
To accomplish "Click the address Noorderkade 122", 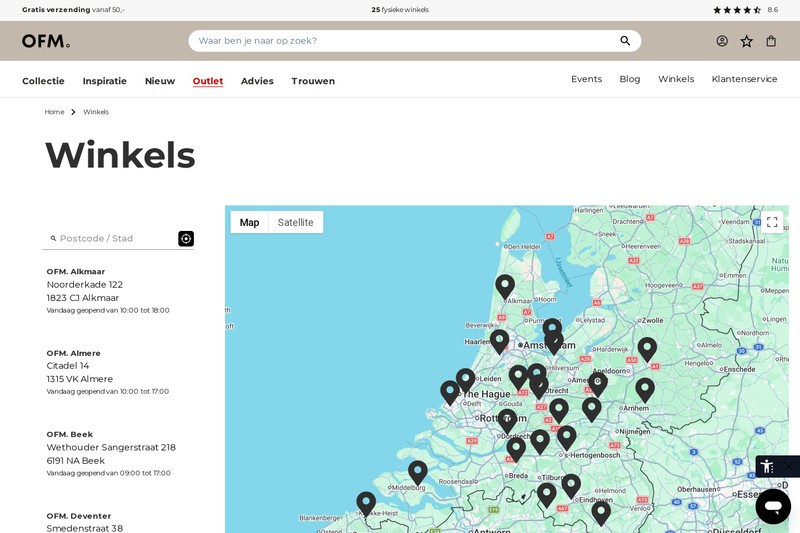I will 85,285.
